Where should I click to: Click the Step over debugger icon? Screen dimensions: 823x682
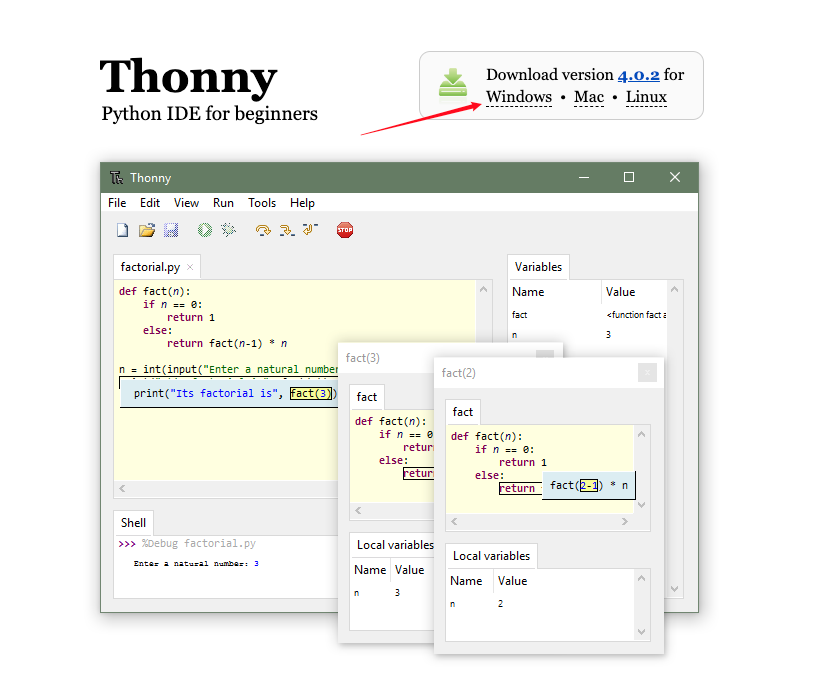(263, 230)
